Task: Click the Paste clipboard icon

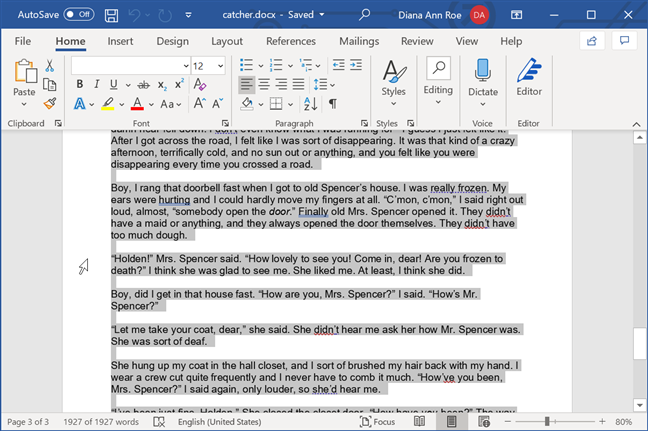Action: pos(25,71)
